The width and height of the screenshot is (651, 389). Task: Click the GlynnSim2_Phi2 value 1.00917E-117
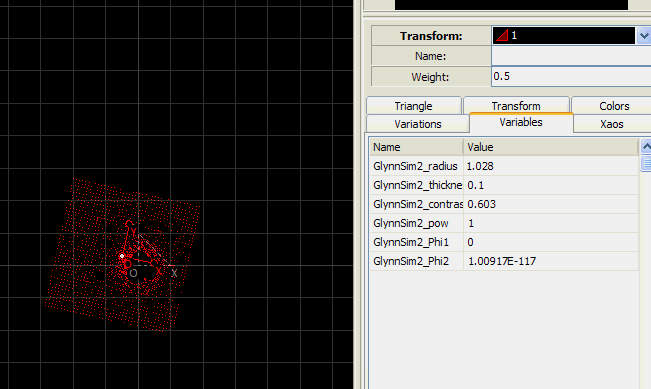502,261
